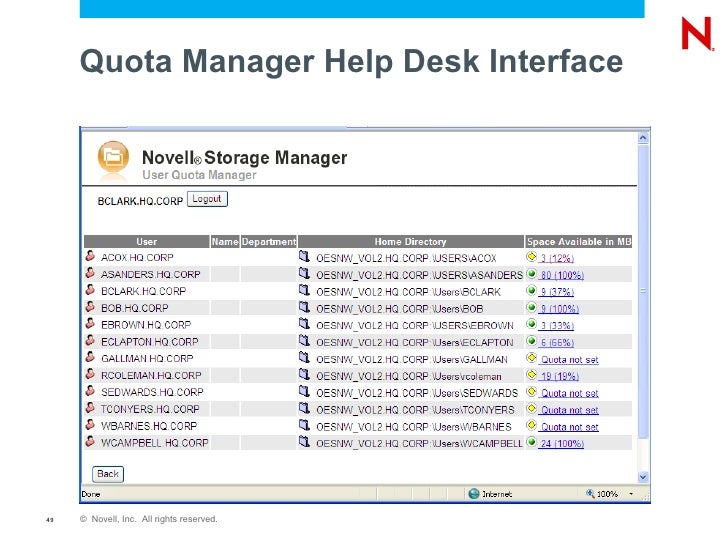Screen dimensions: 728x546
Task: Click the user icon beside ACOX.HQ.CORP
Action: (90, 256)
